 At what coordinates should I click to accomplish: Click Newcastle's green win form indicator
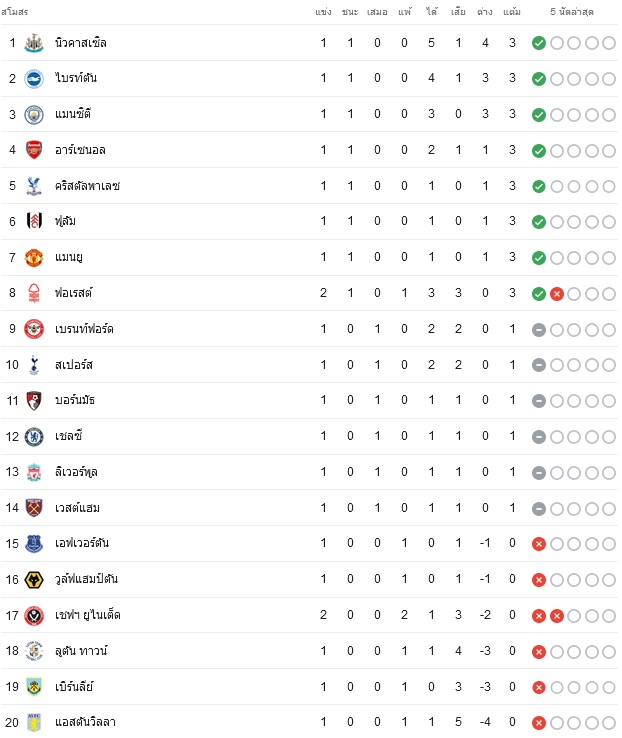(539, 43)
